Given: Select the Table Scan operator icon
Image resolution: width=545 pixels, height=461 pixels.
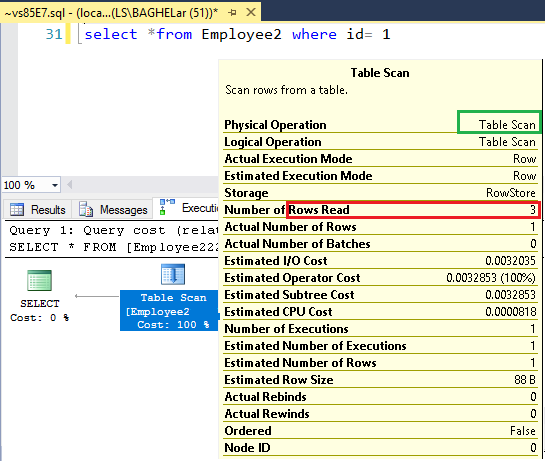Looking at the screenshot, I should tap(173, 274).
